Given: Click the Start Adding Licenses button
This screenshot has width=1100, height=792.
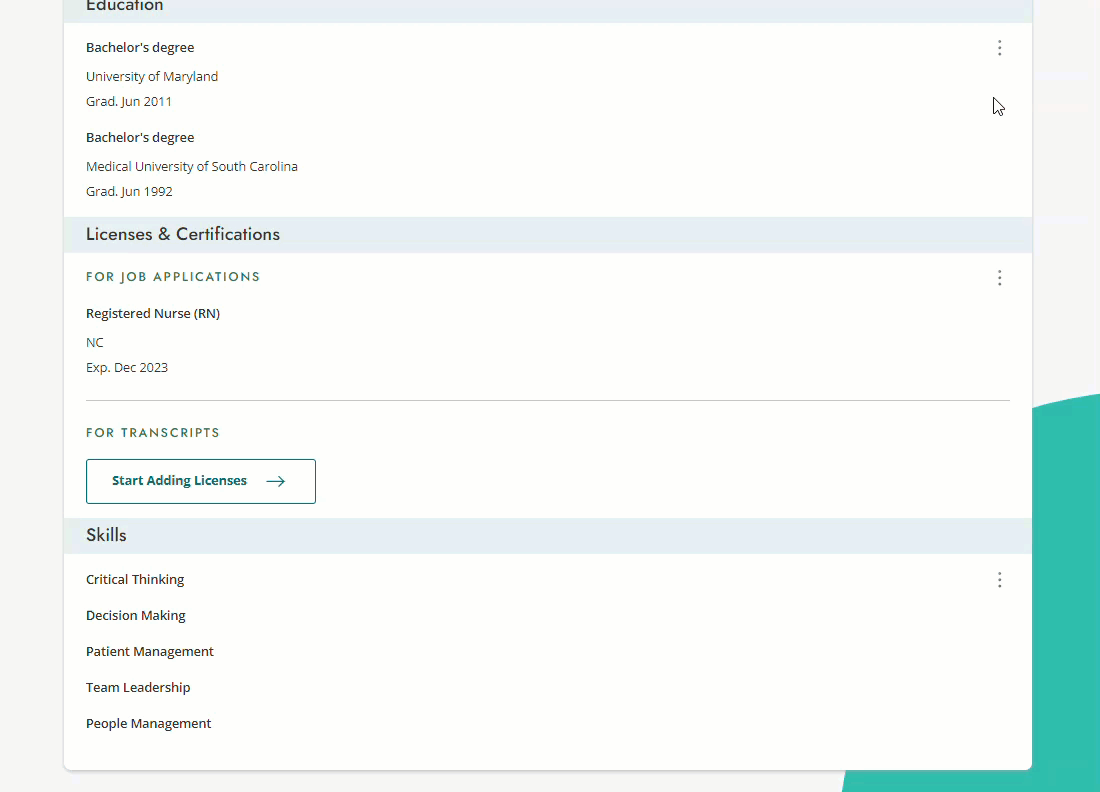Looking at the screenshot, I should click(x=200, y=481).
